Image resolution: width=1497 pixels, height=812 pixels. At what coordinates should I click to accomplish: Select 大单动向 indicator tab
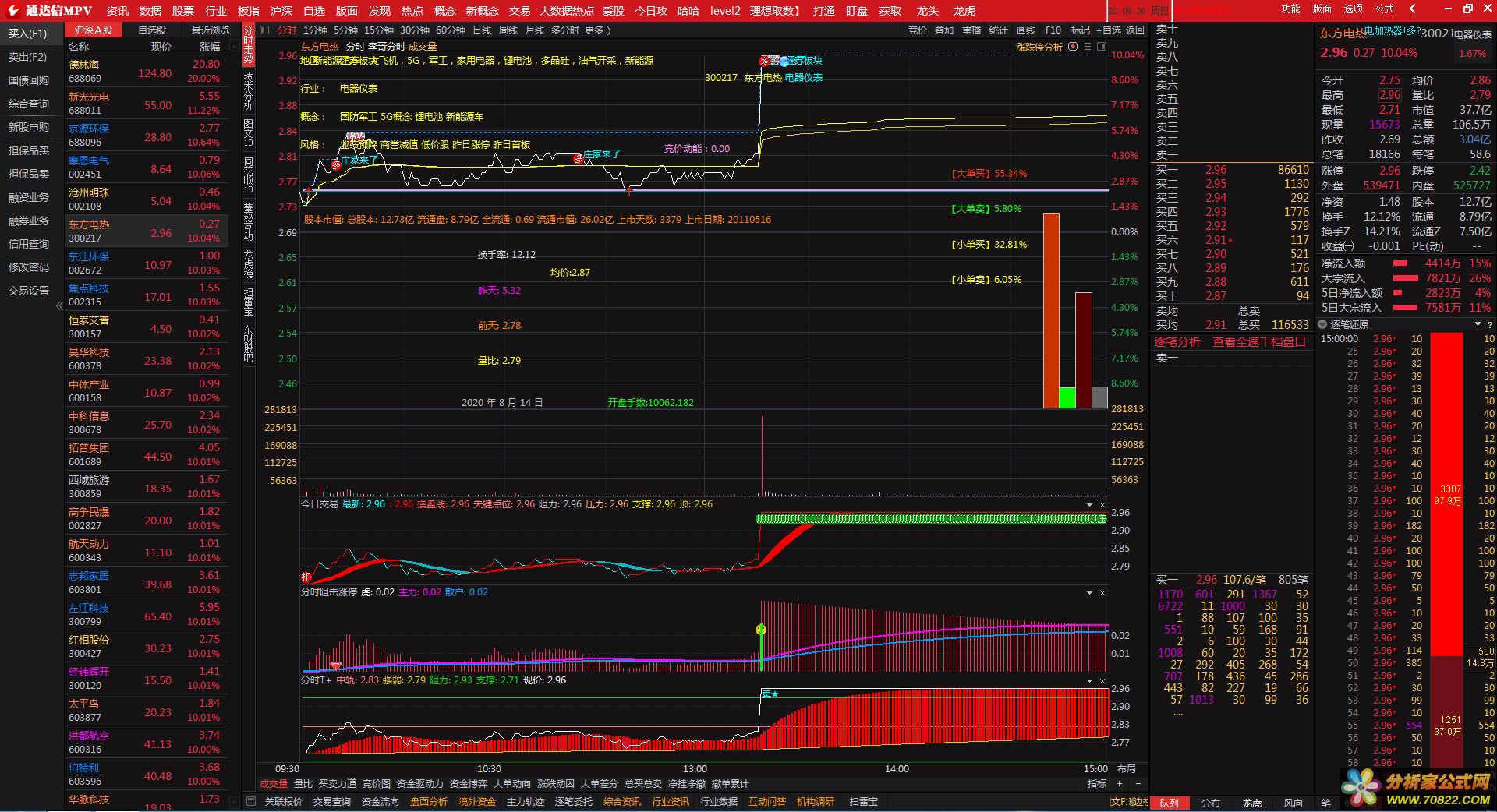click(512, 784)
